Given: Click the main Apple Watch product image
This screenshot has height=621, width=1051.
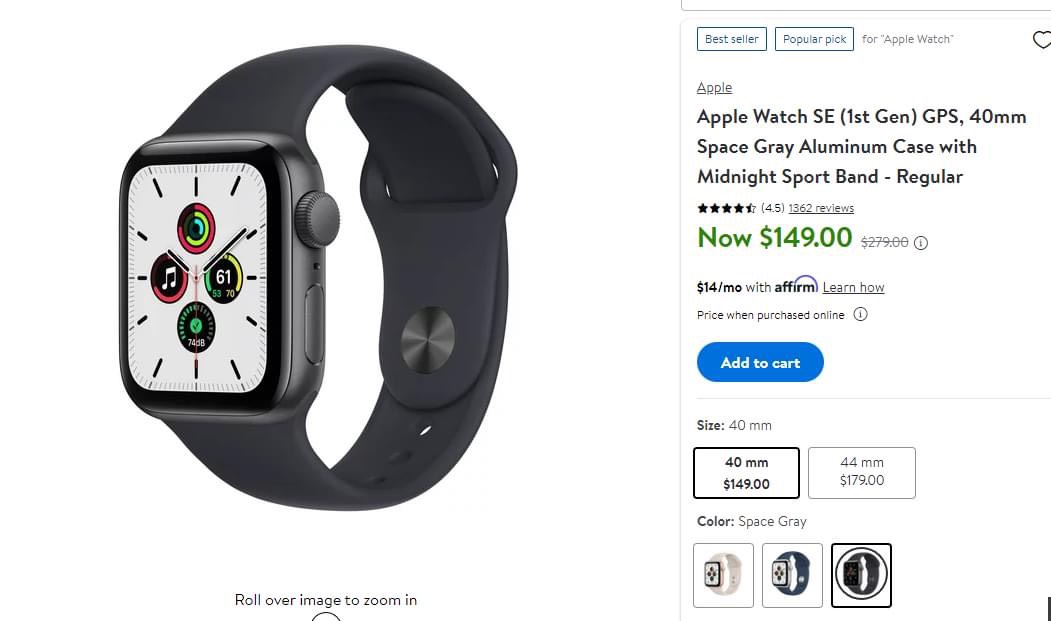Looking at the screenshot, I should [319, 278].
